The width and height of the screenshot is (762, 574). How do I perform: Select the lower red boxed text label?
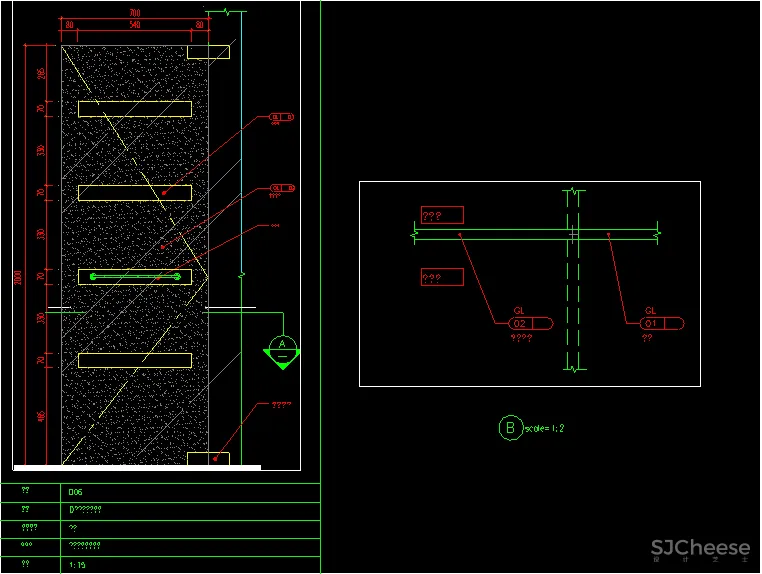441,277
